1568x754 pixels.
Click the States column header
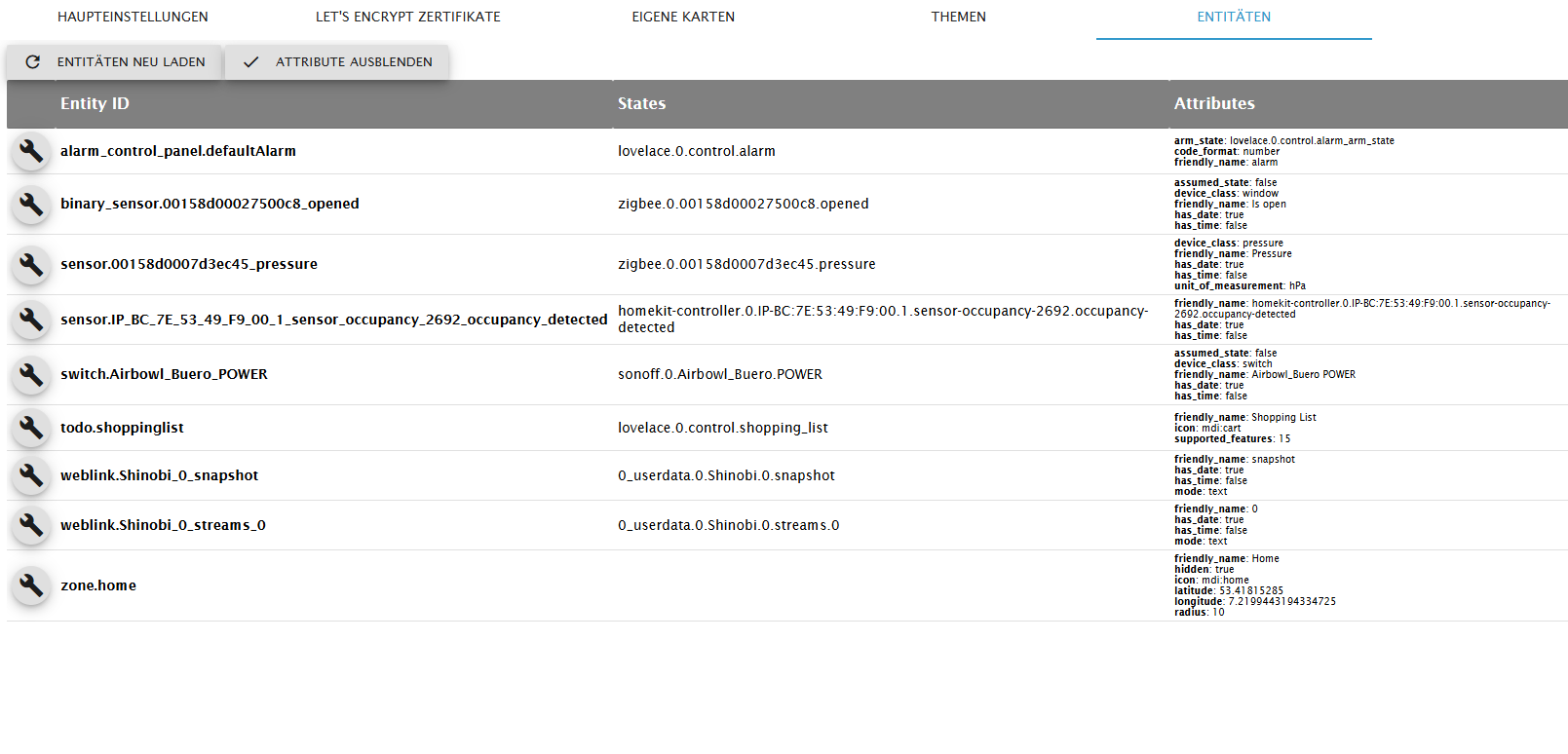641,103
